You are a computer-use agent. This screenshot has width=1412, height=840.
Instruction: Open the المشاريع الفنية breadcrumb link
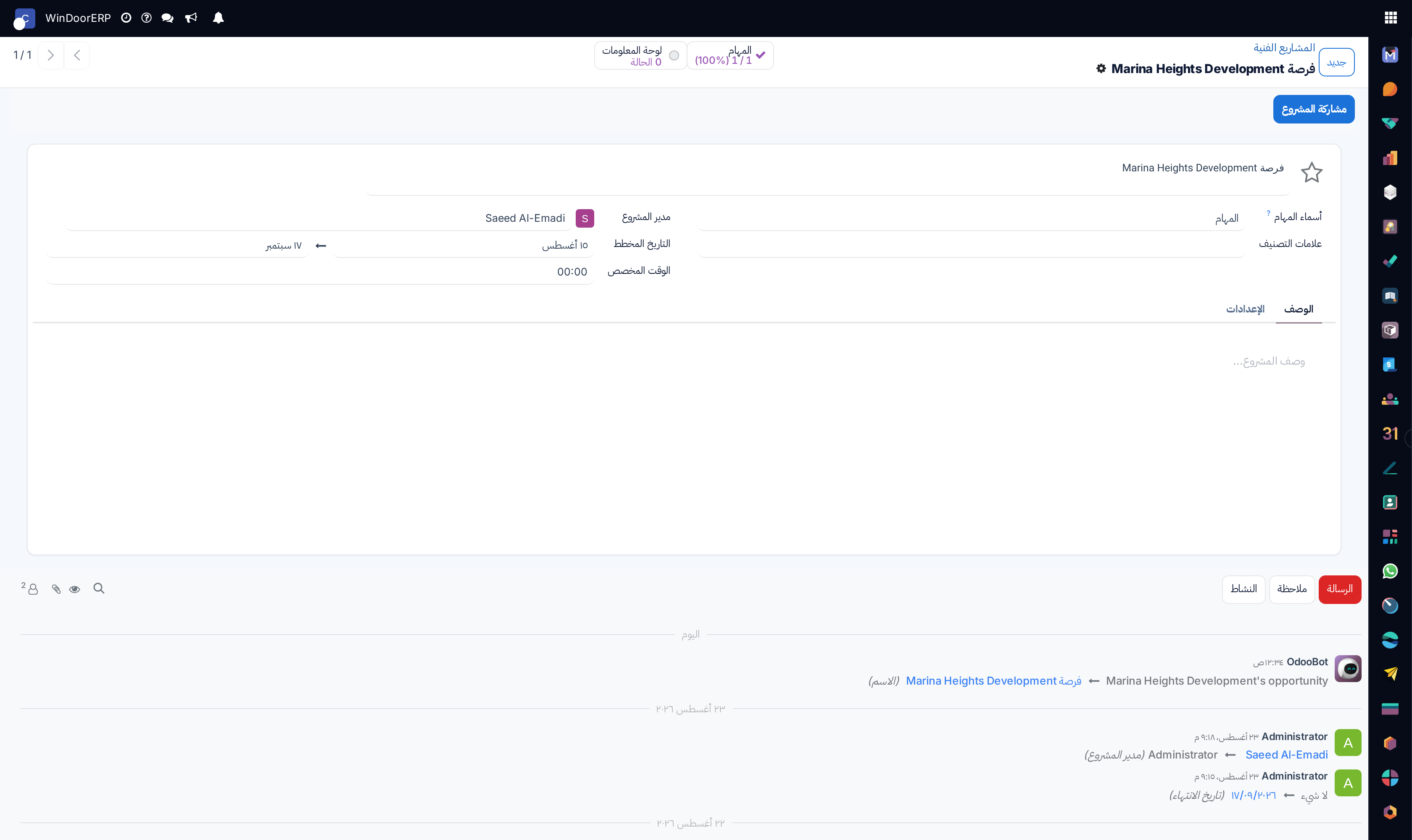pyautogui.click(x=1284, y=48)
